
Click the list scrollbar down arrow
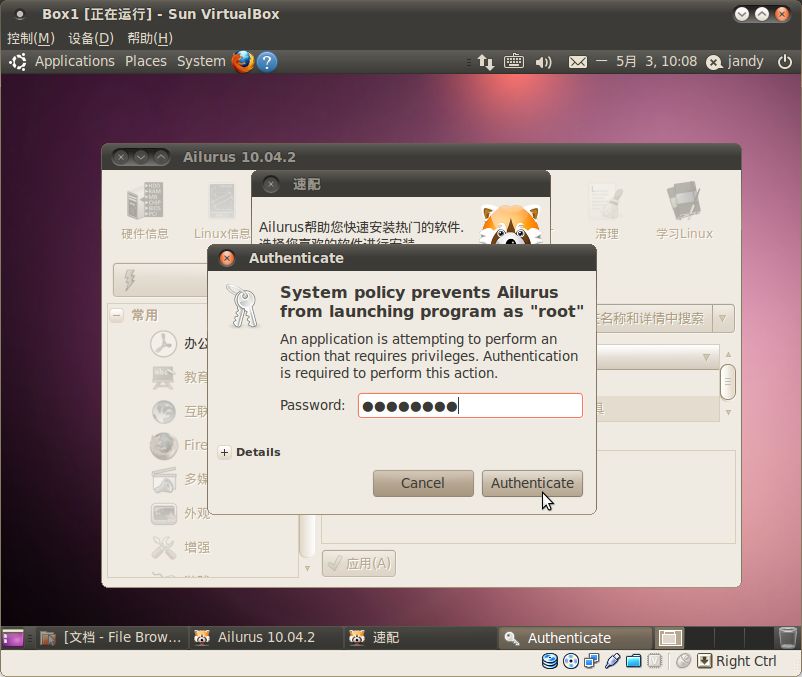coord(728,412)
